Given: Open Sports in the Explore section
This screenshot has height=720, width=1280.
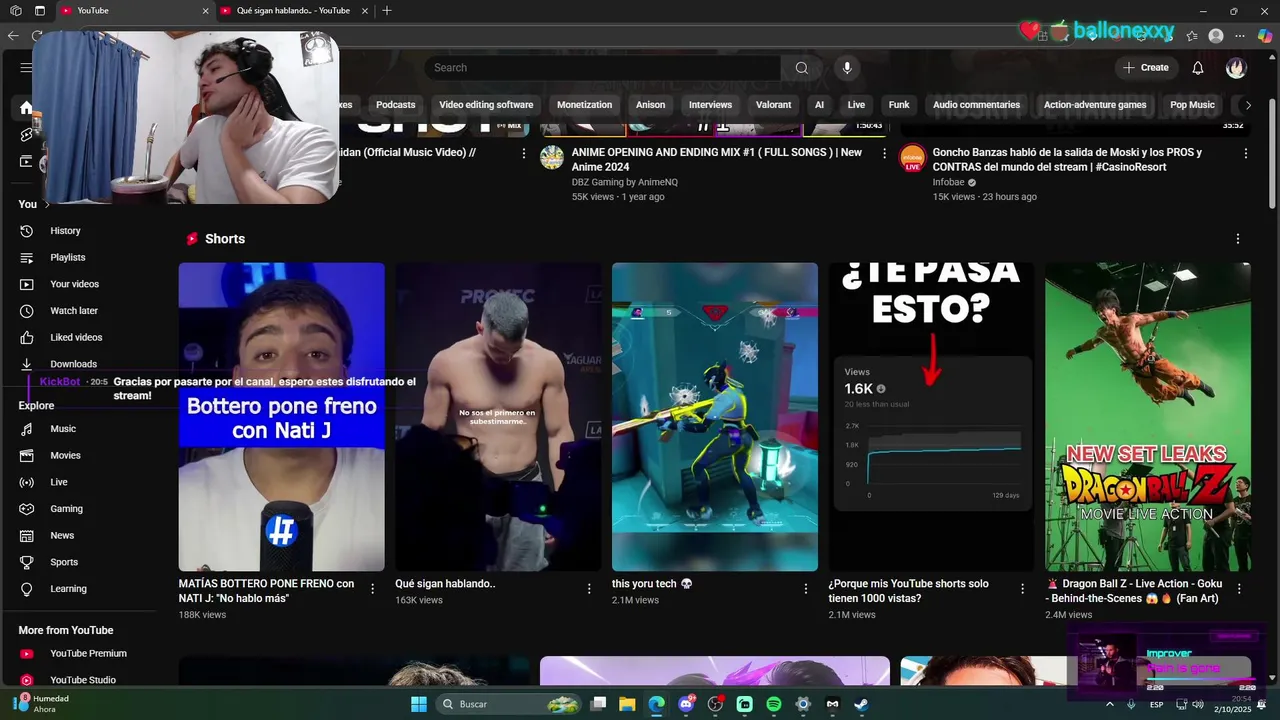Looking at the screenshot, I should (64, 562).
